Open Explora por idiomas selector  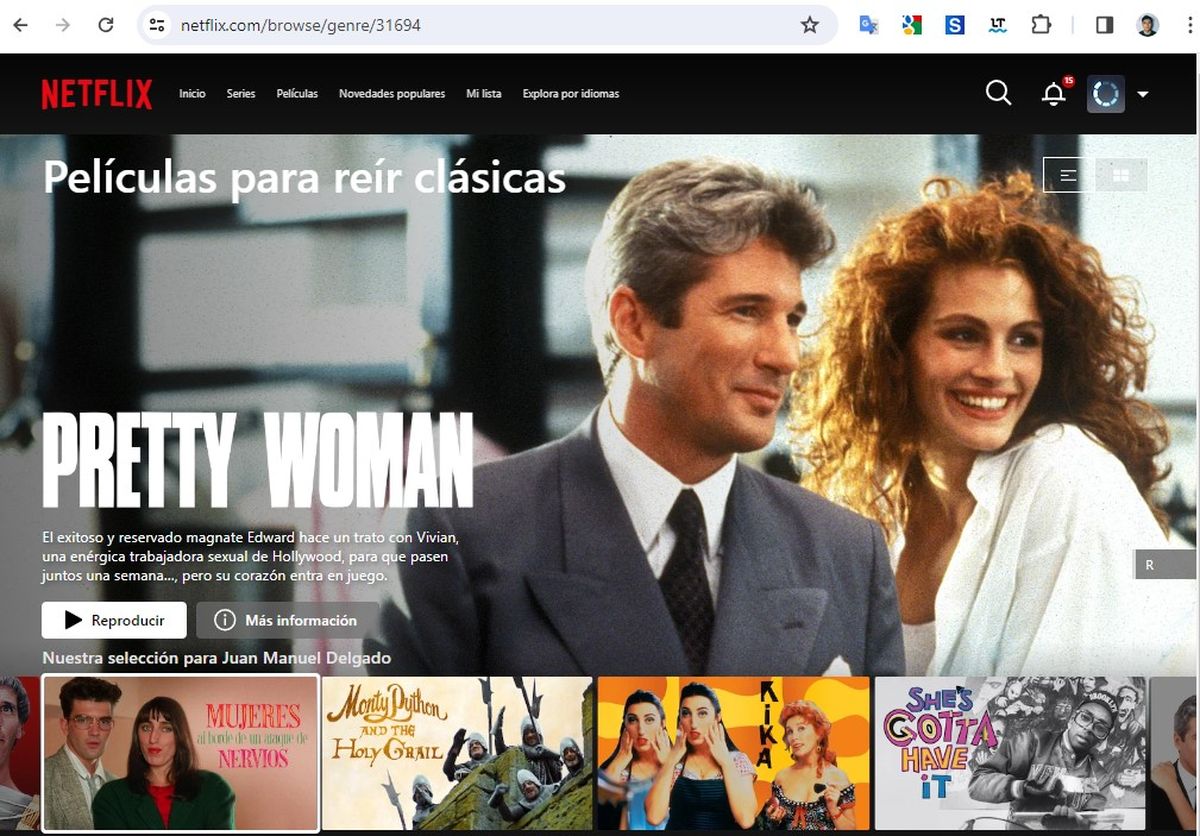(570, 94)
